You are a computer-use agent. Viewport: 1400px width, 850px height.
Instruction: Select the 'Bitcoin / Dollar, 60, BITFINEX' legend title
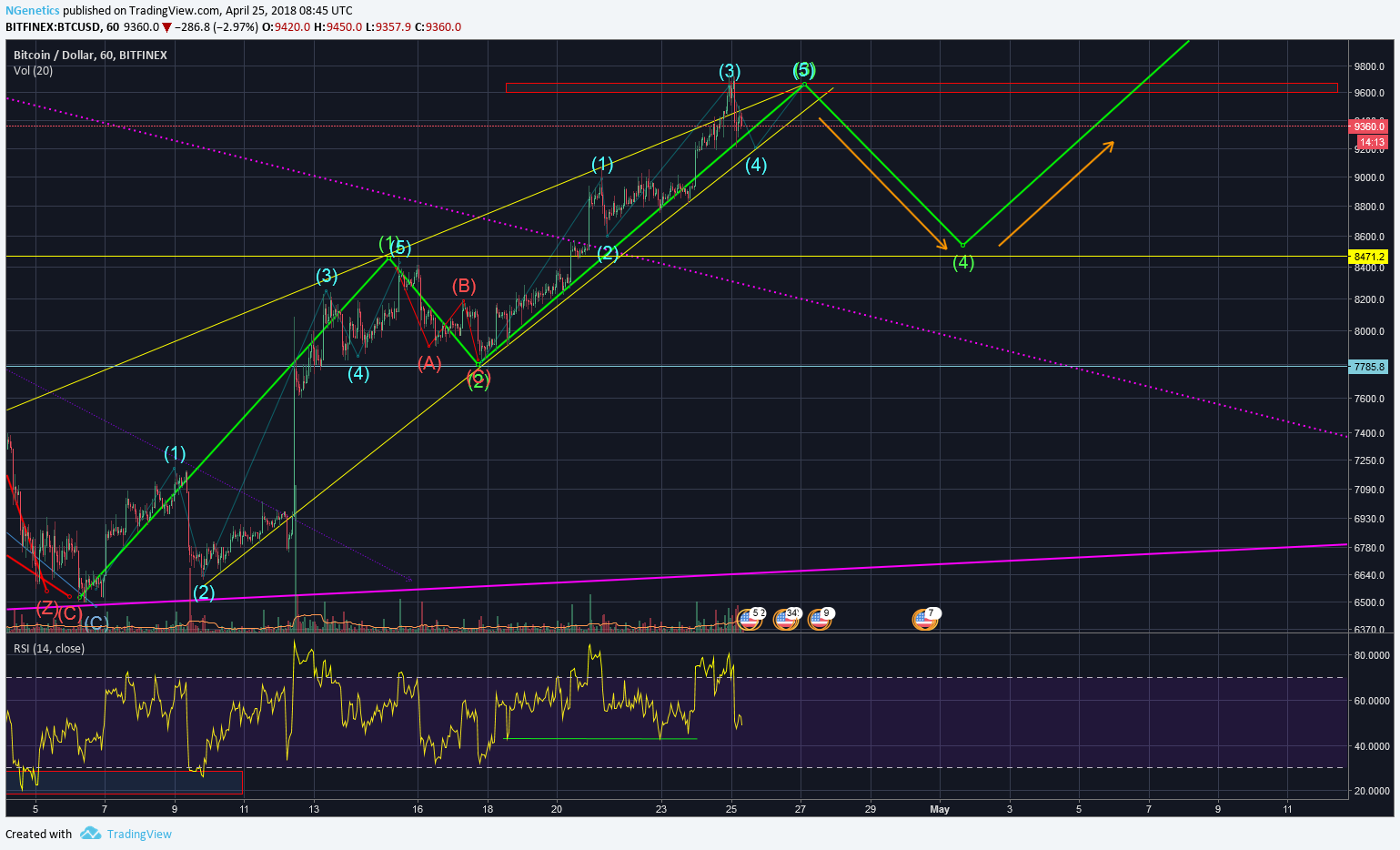tap(90, 56)
